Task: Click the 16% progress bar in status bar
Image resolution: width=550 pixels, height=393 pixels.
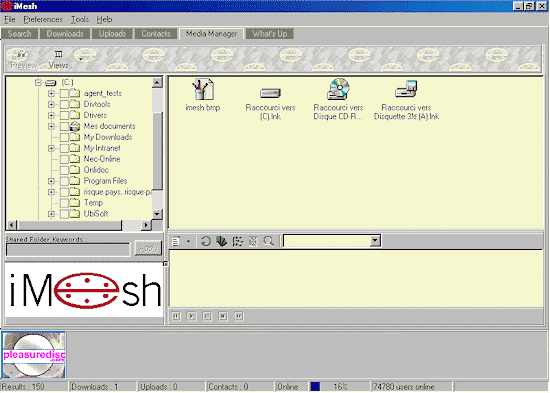Action: tap(339, 387)
